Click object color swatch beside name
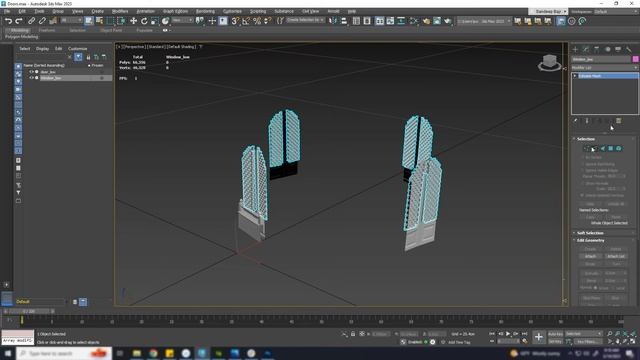Image resolution: width=640 pixels, height=360 pixels. point(635,59)
